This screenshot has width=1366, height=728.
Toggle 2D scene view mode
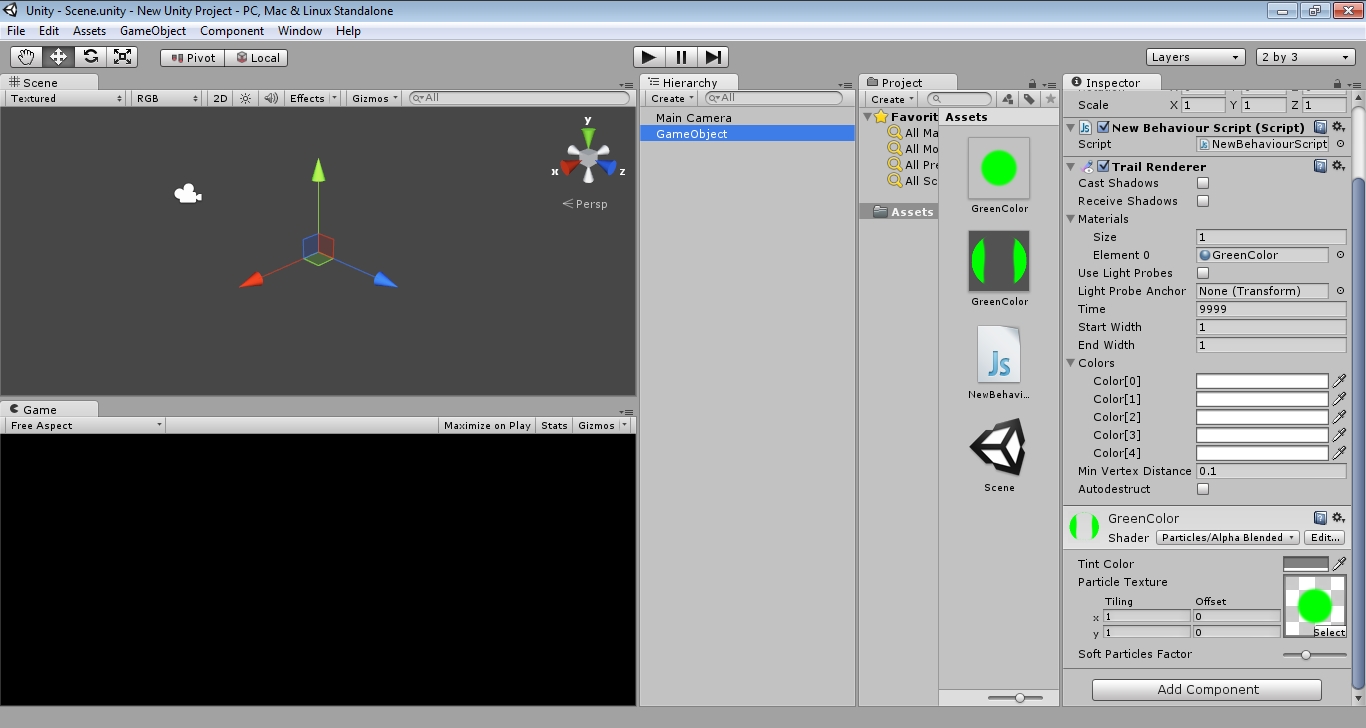point(220,98)
